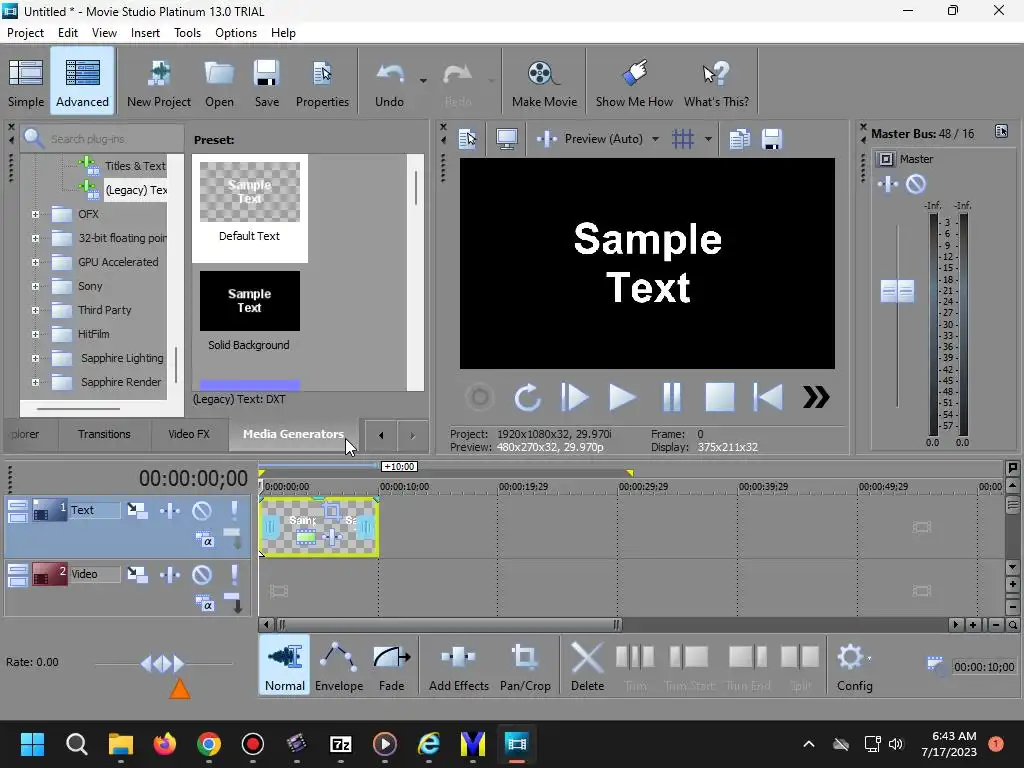Open the Tools menu
This screenshot has height=768, width=1024.
tap(187, 33)
